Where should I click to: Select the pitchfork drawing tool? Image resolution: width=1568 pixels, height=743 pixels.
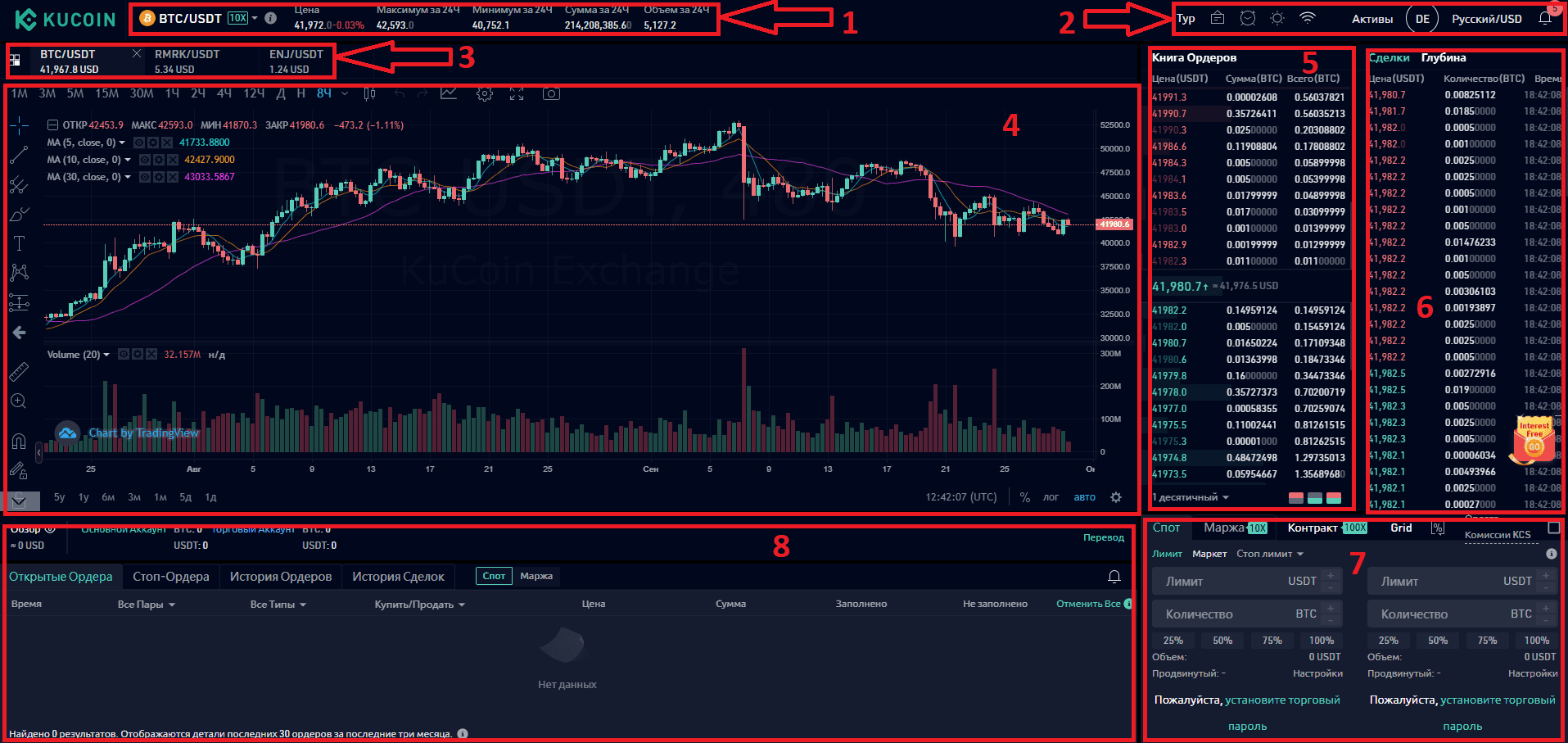[x=19, y=184]
